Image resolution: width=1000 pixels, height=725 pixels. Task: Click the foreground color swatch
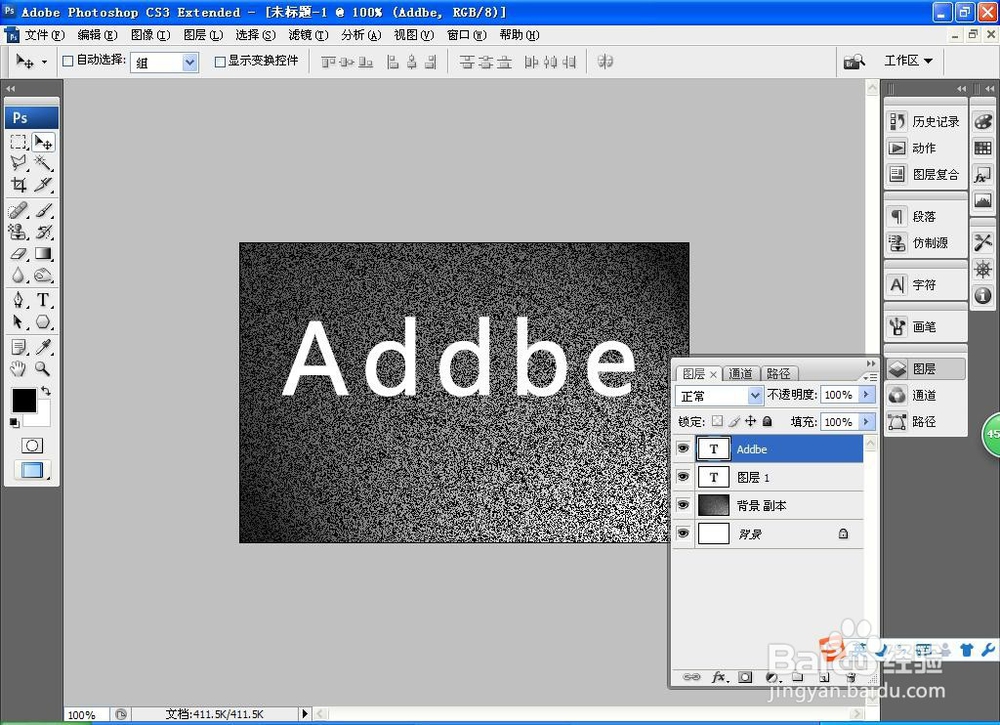click(24, 400)
